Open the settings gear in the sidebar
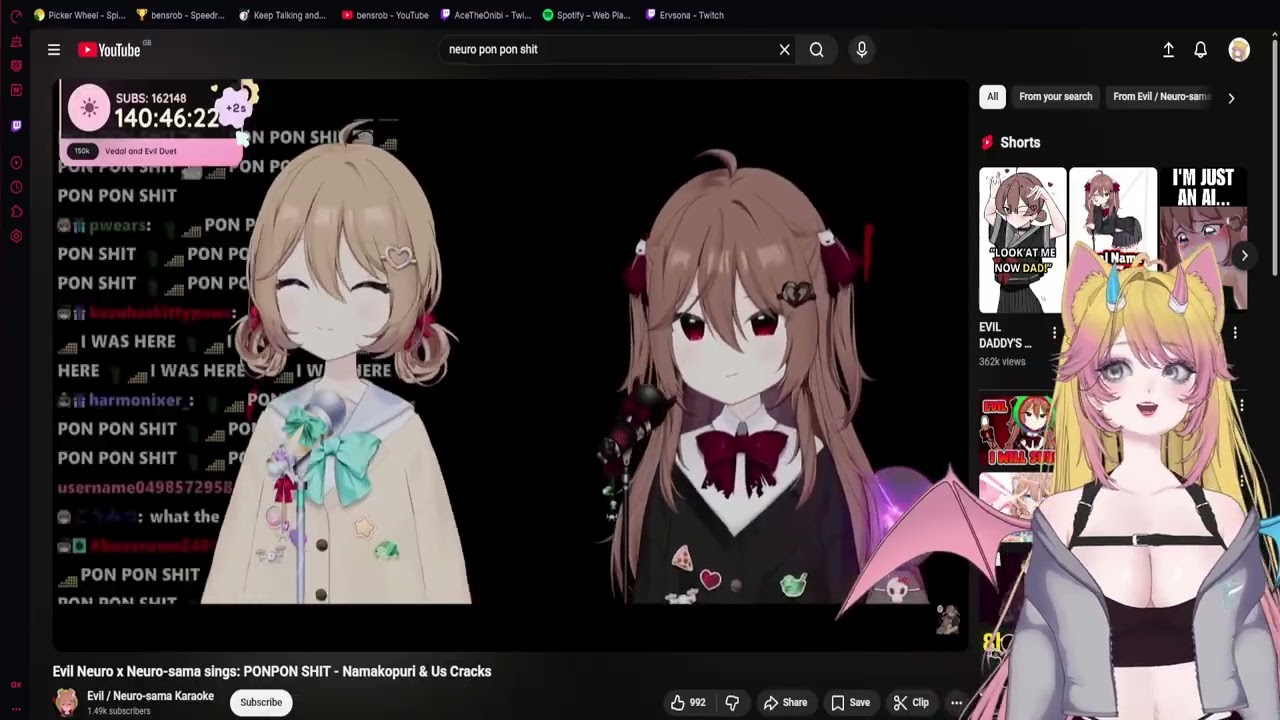Screen dimensions: 1280x720 pyautogui.click(x=16, y=236)
